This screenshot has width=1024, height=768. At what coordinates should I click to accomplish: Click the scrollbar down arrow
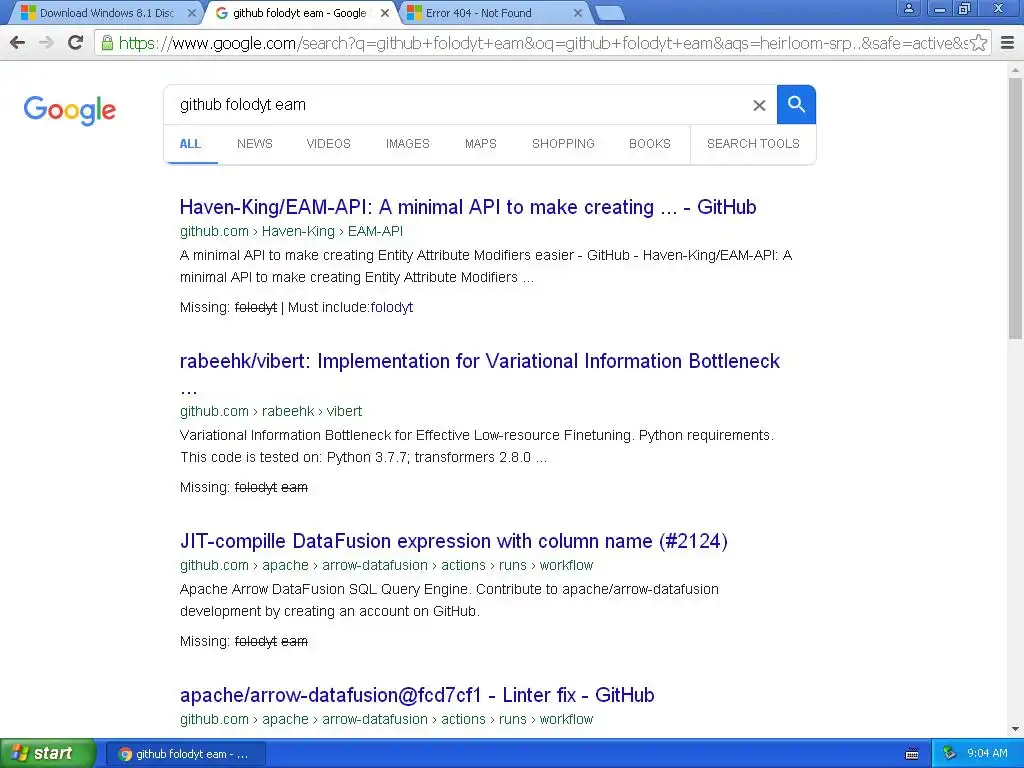1016,729
